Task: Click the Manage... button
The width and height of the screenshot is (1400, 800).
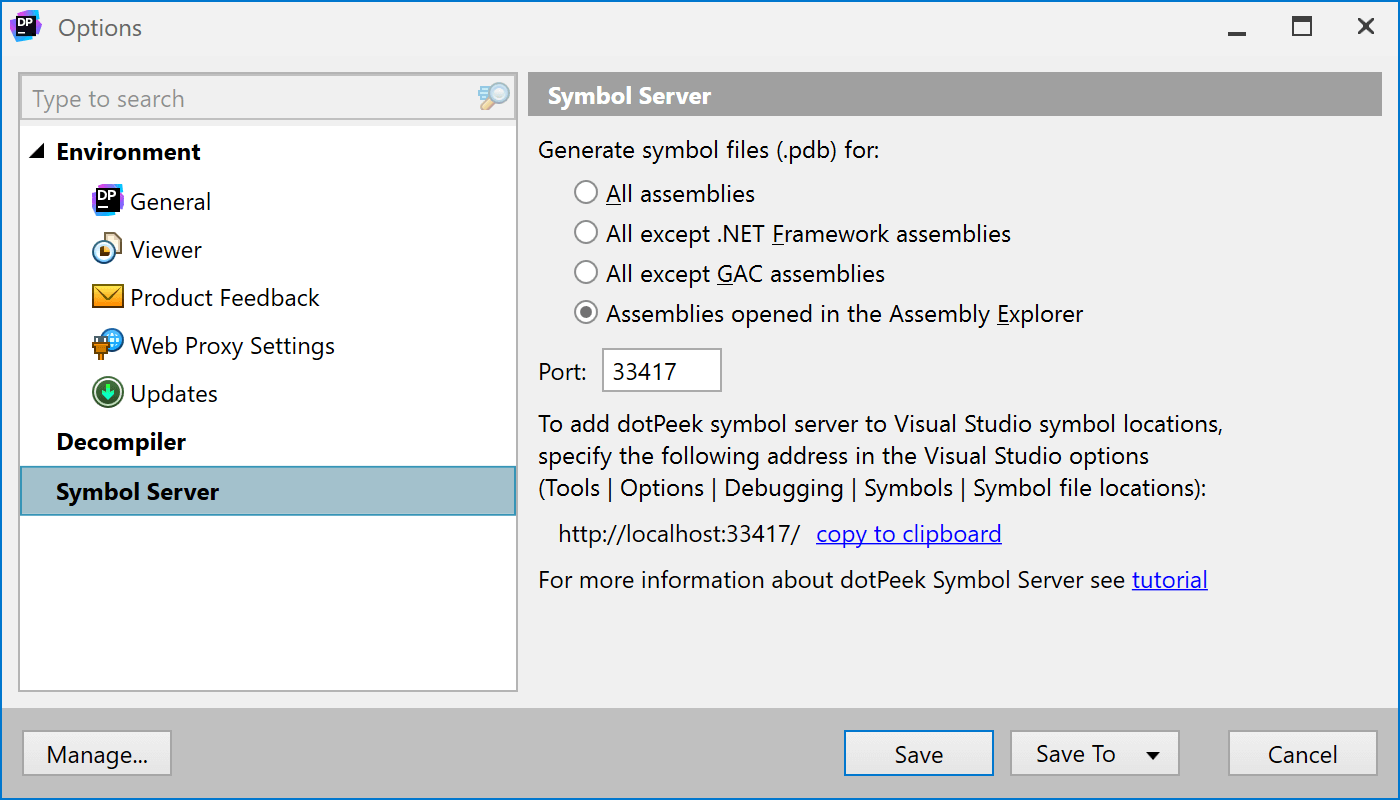Action: [x=97, y=754]
